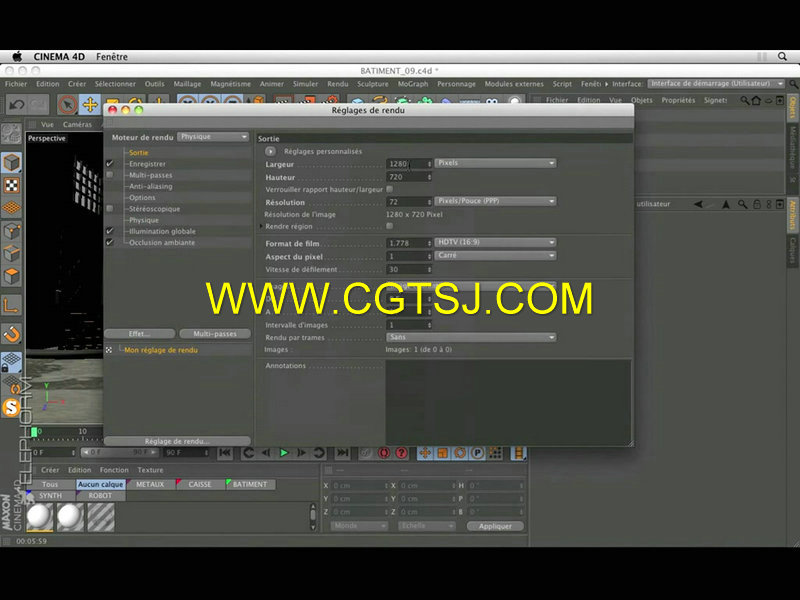Expand the Rendre région triangle
The image size is (800, 600).
click(x=261, y=226)
